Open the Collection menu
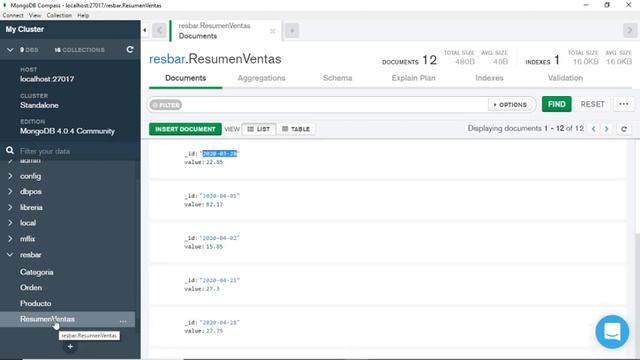 click(x=59, y=16)
